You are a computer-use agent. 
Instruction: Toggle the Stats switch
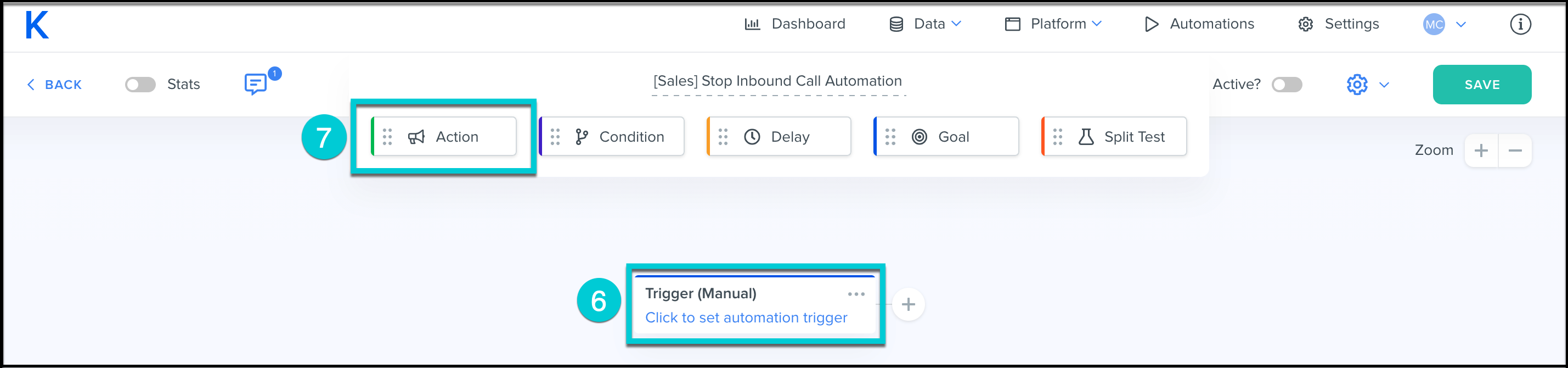[x=140, y=85]
